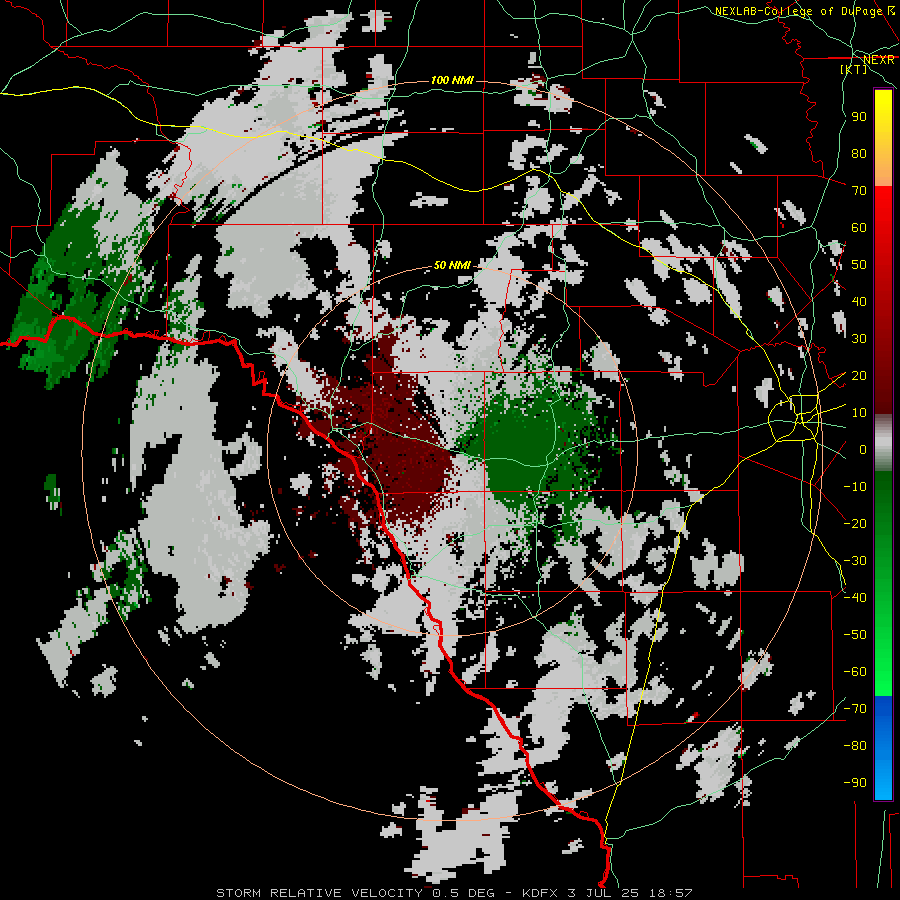
Task: Pick the bright red segment of the velocity scale
Action: click(883, 215)
